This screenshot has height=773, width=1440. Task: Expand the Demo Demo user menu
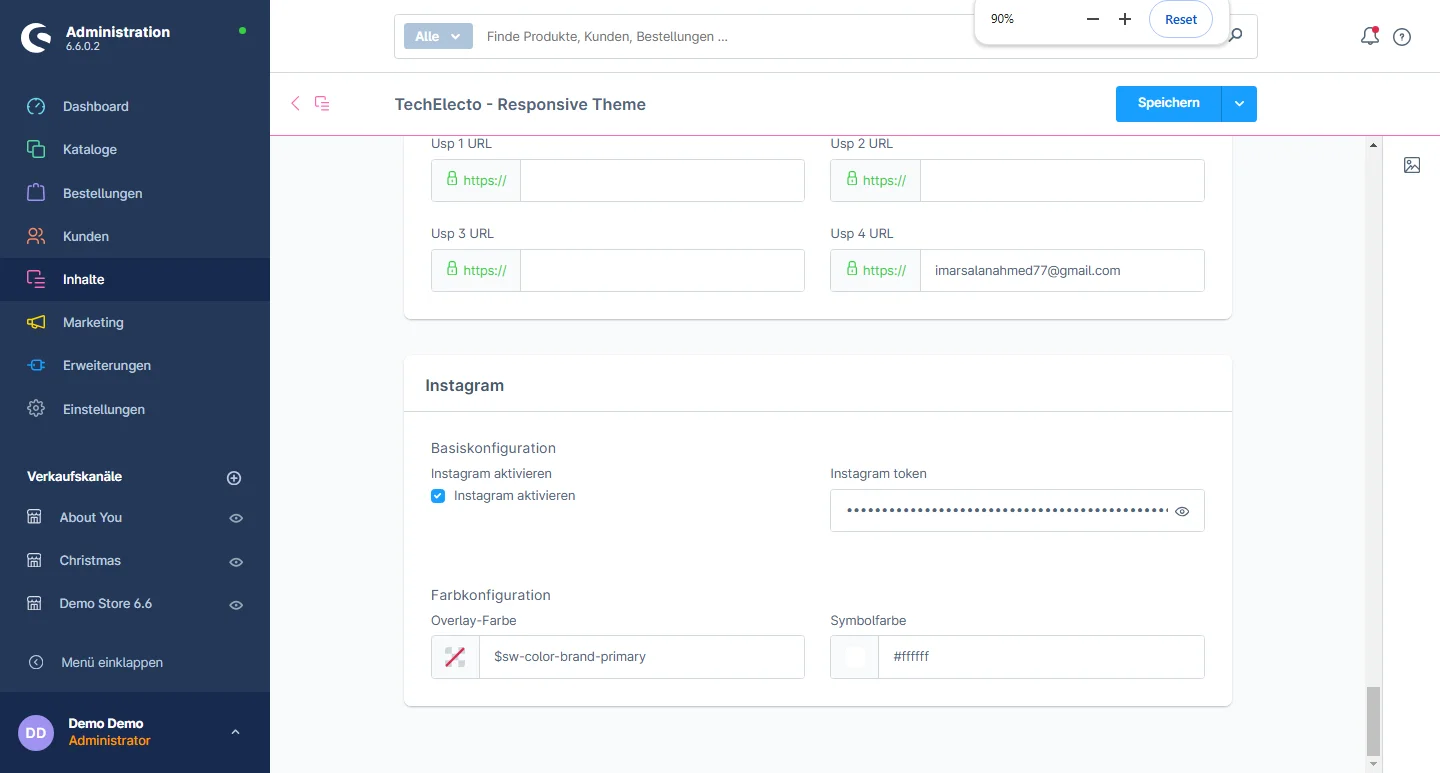[235, 732]
